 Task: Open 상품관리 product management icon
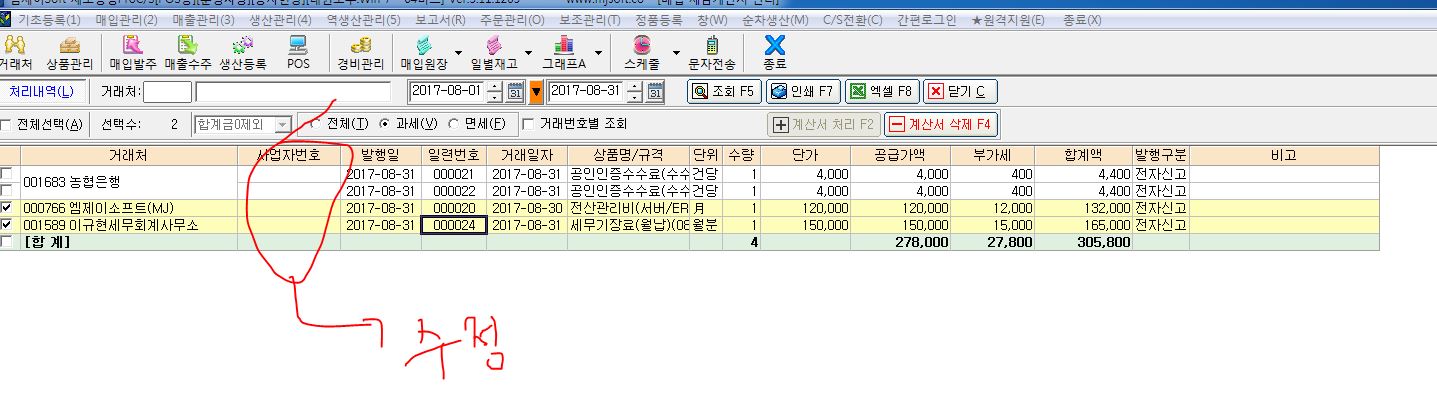pyautogui.click(x=70, y=52)
